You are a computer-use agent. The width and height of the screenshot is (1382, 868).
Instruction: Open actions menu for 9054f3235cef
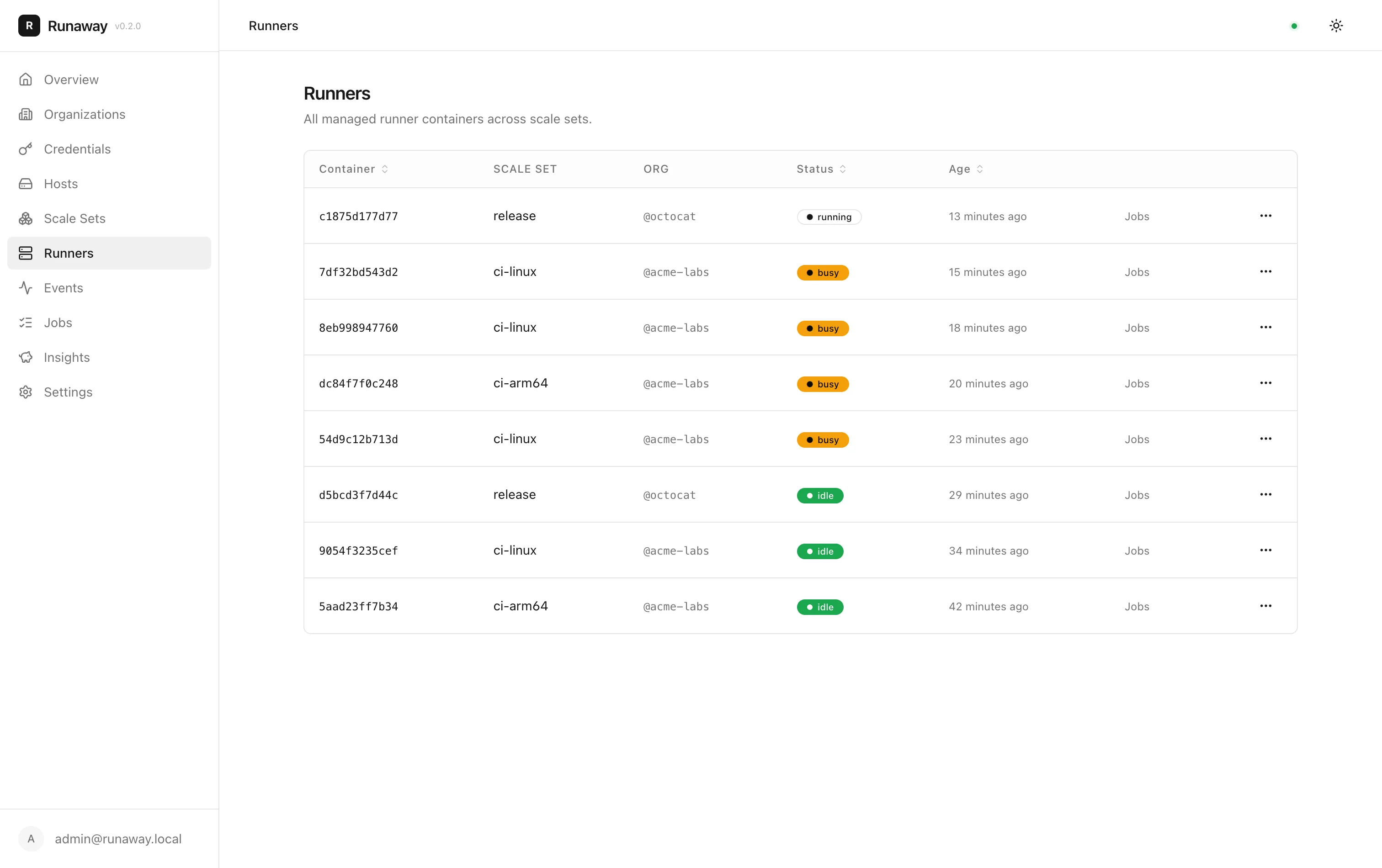pos(1265,550)
